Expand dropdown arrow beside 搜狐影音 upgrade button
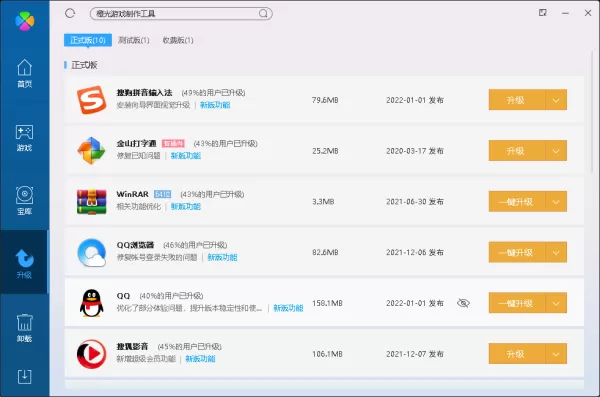 click(x=556, y=354)
